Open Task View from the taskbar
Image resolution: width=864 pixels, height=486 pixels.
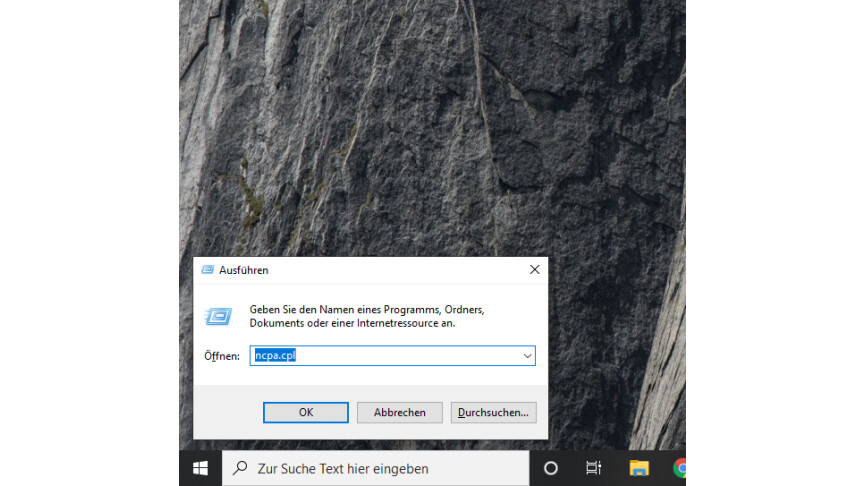593,468
